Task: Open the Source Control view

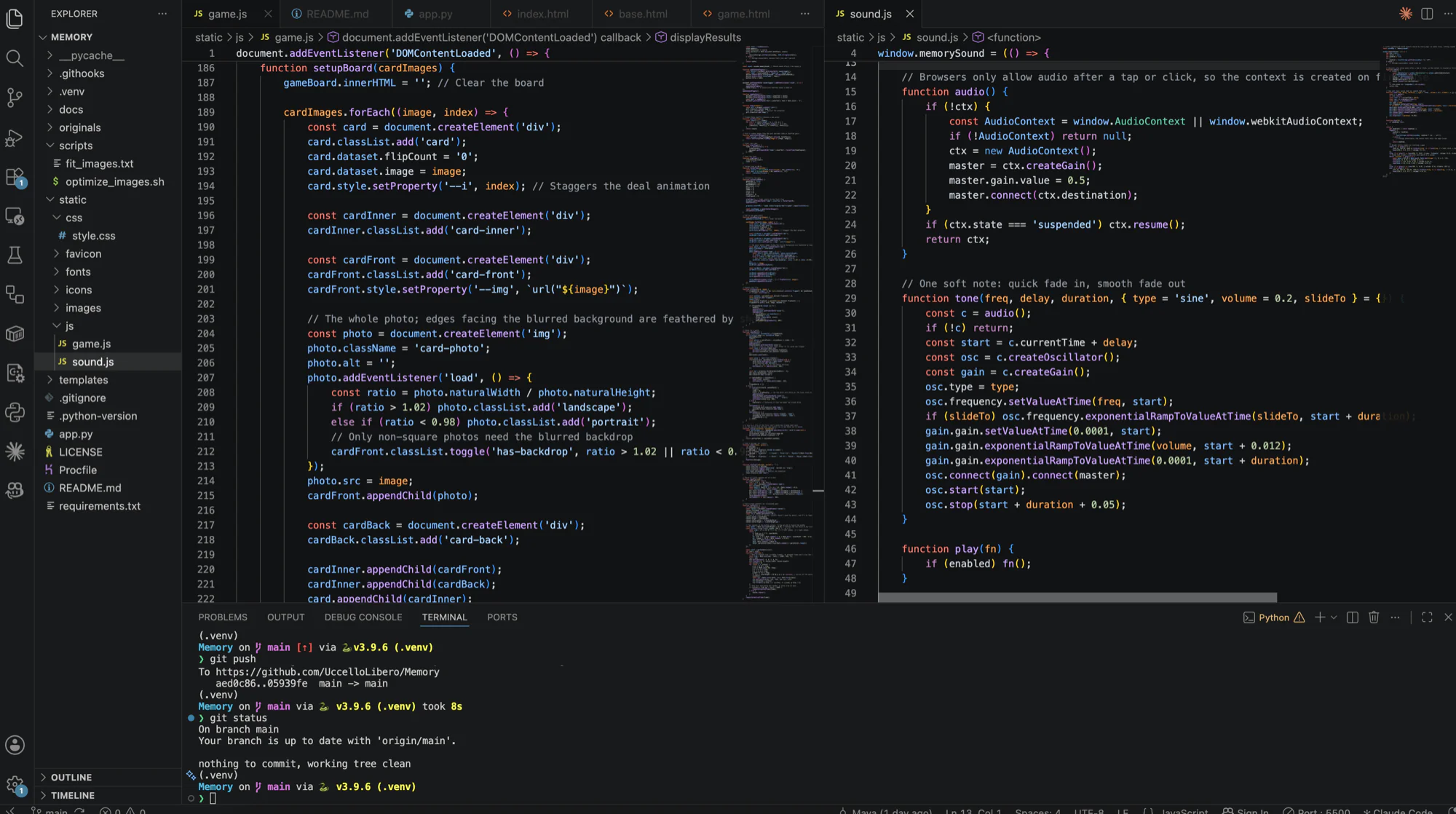Action: (15, 97)
